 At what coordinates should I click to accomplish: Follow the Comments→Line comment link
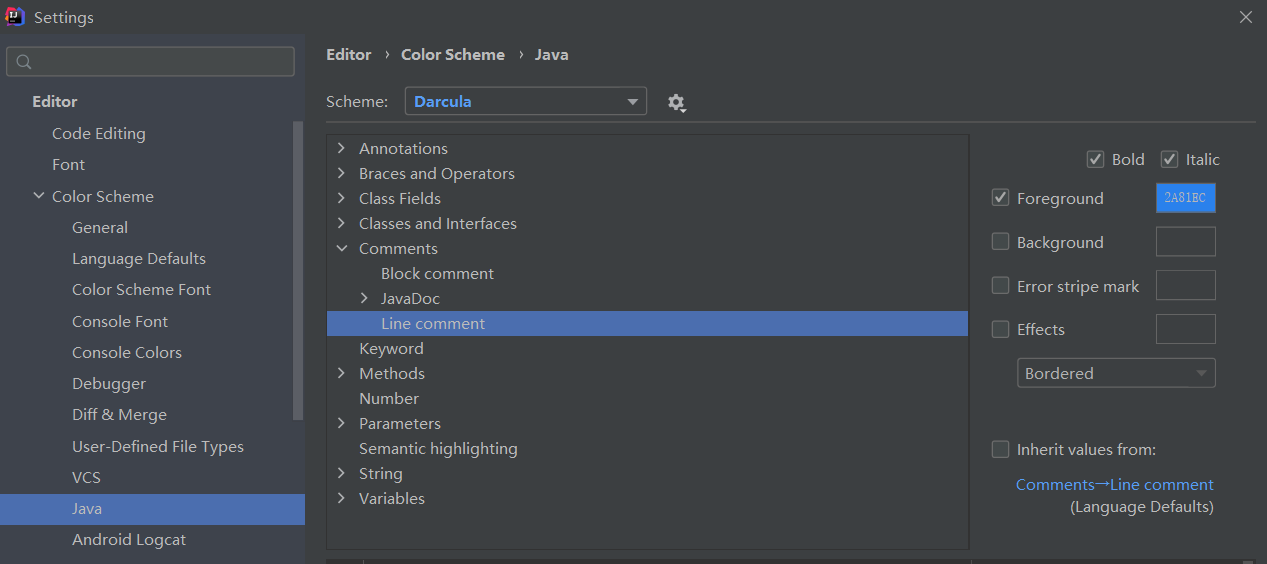(1114, 485)
